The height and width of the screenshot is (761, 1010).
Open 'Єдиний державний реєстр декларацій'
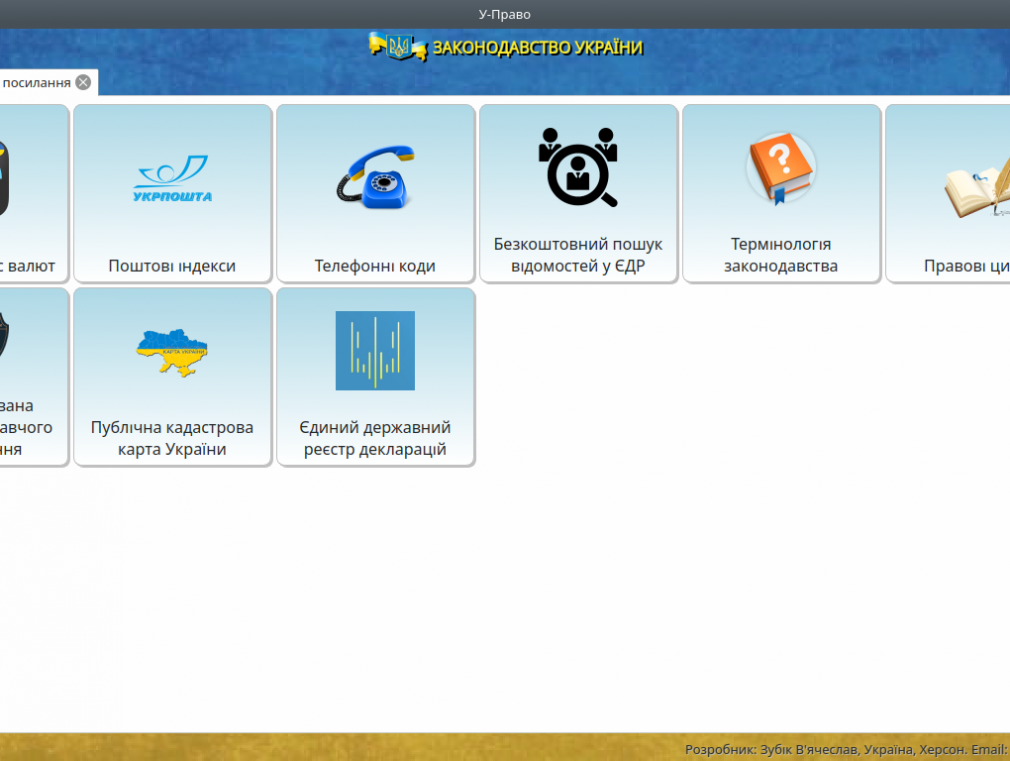375,438
